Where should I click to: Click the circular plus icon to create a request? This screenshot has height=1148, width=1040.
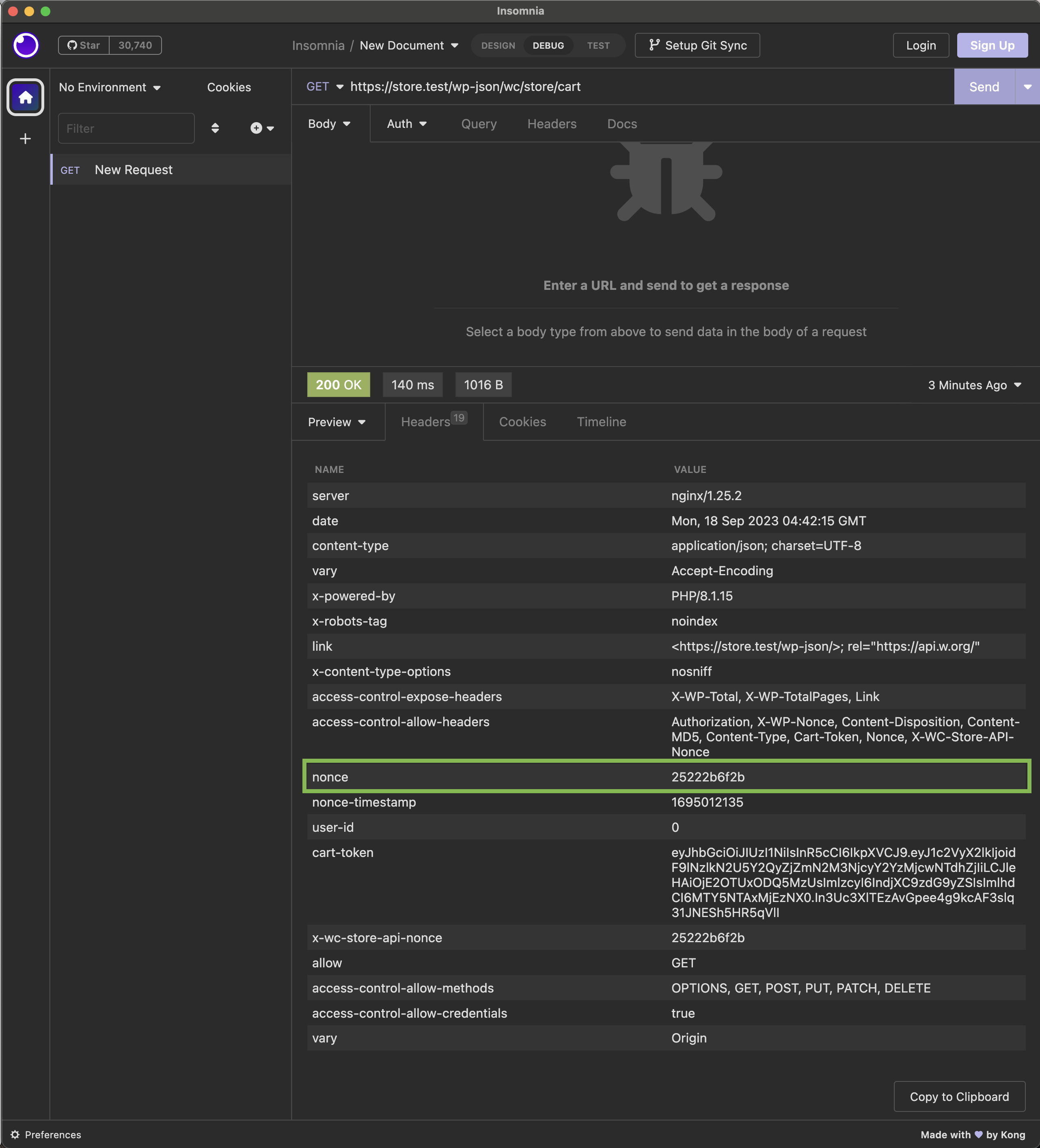(x=256, y=128)
